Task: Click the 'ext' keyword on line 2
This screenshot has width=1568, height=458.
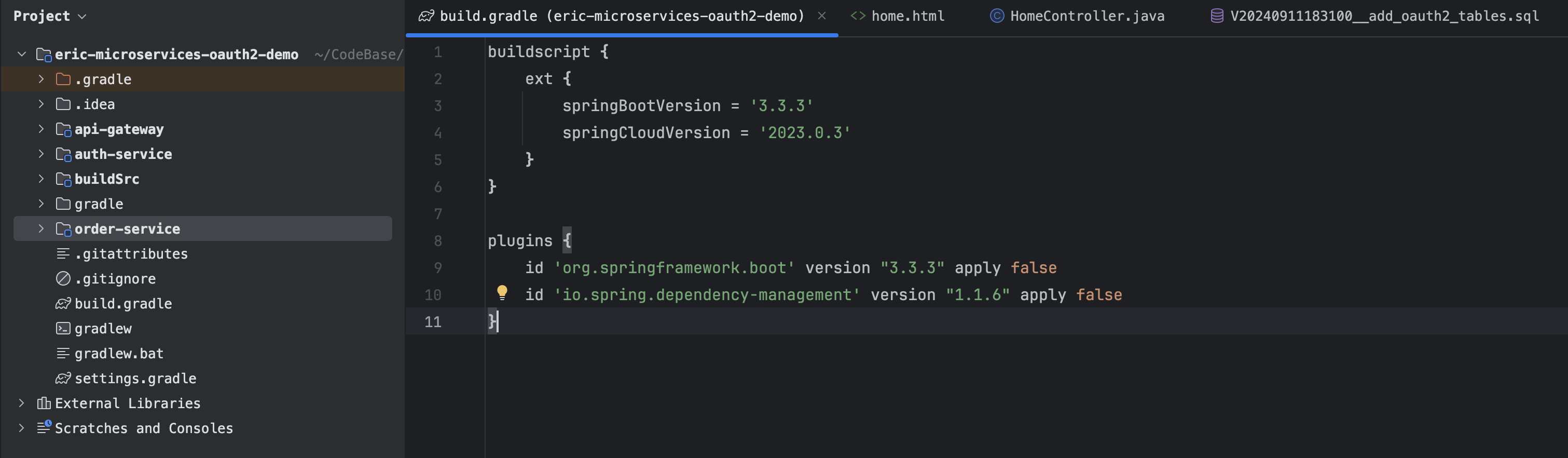Action: (539, 79)
